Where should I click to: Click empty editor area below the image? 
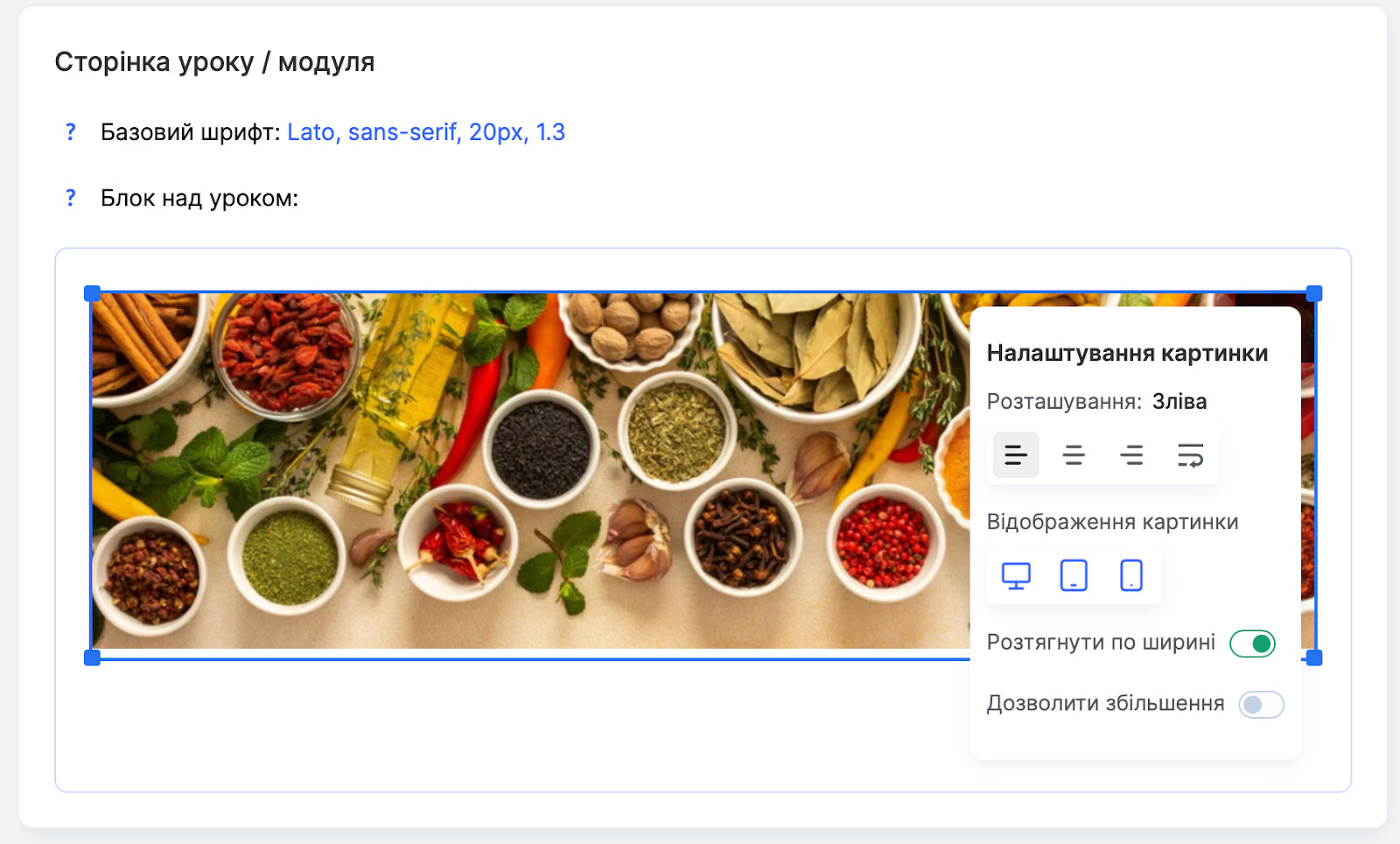[525, 727]
